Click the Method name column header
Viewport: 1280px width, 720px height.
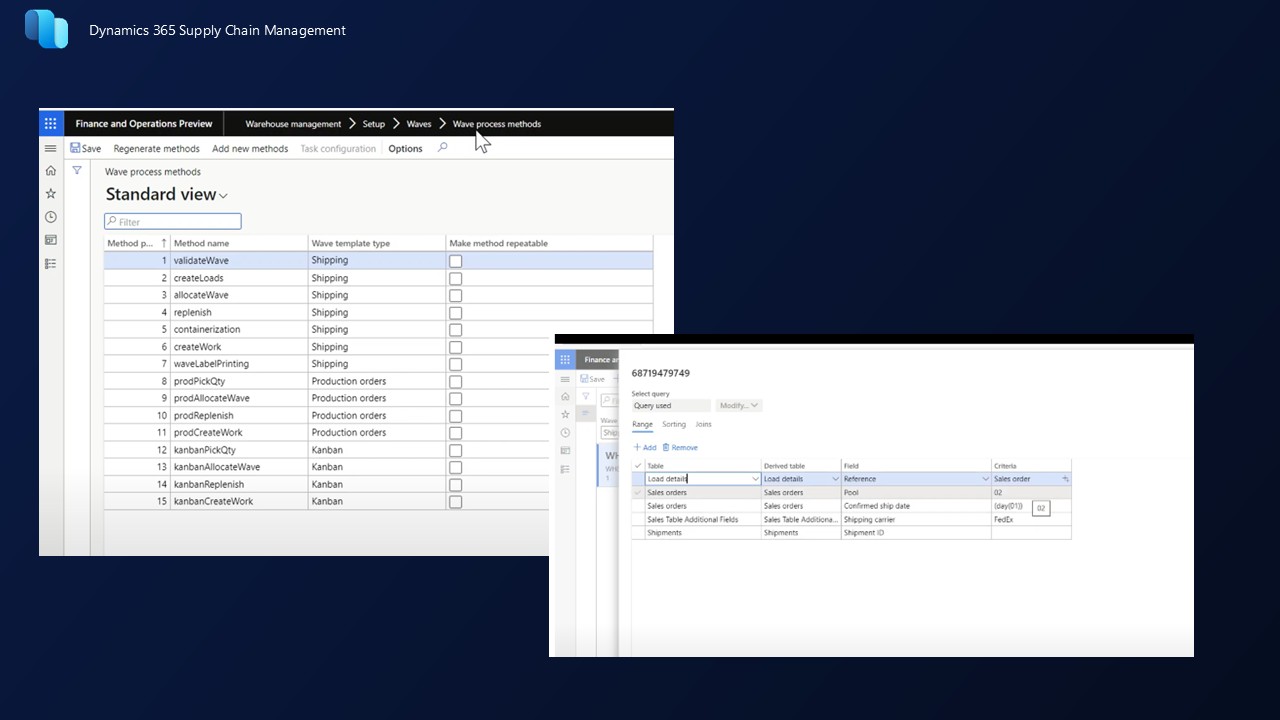point(239,243)
